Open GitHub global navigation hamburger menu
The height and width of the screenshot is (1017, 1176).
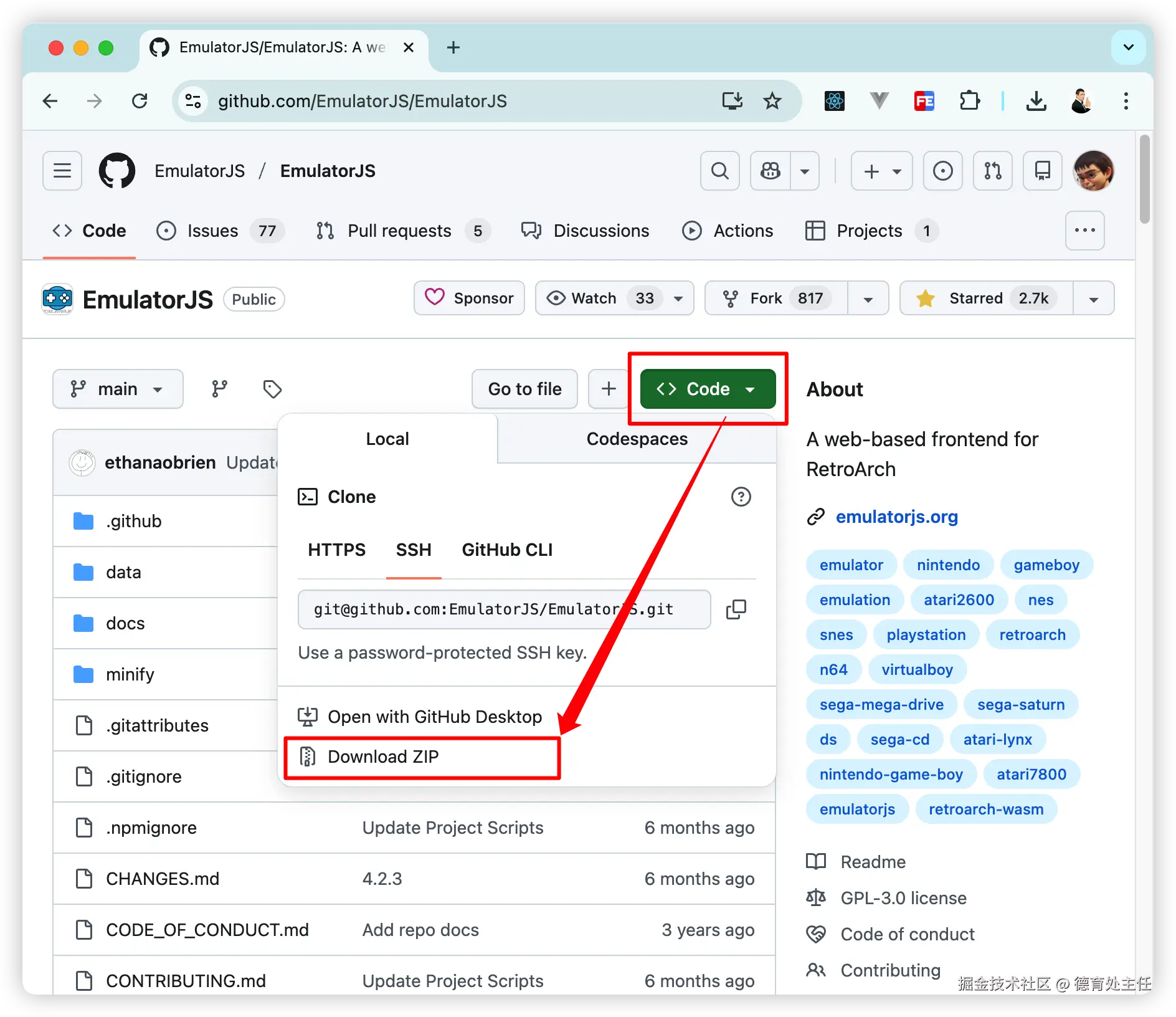point(62,171)
